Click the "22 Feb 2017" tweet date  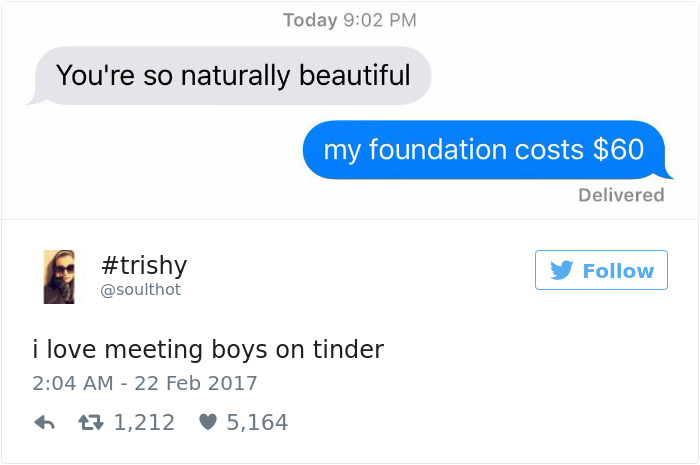pyautogui.click(x=199, y=383)
